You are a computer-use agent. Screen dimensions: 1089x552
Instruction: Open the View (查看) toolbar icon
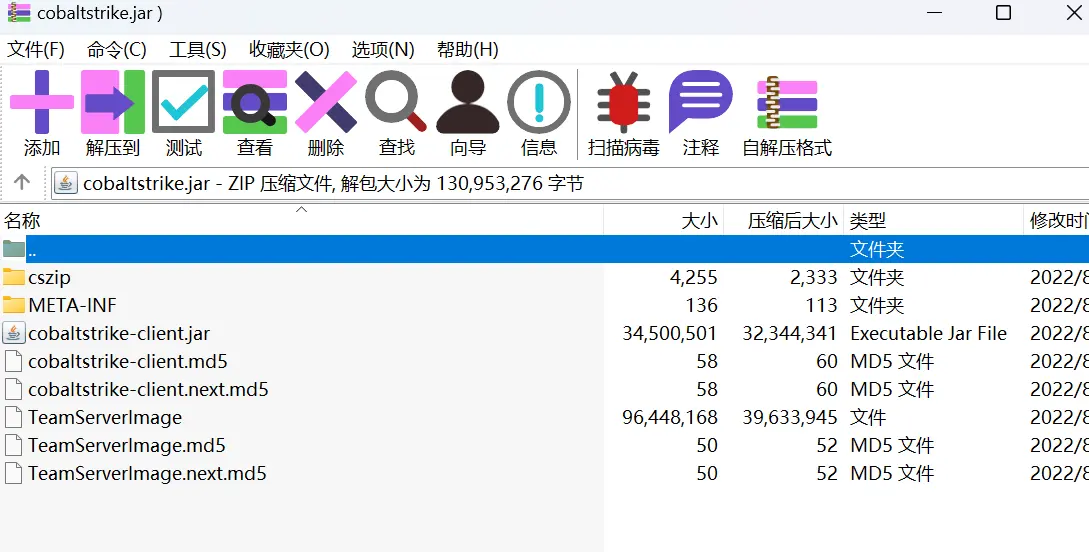(254, 114)
